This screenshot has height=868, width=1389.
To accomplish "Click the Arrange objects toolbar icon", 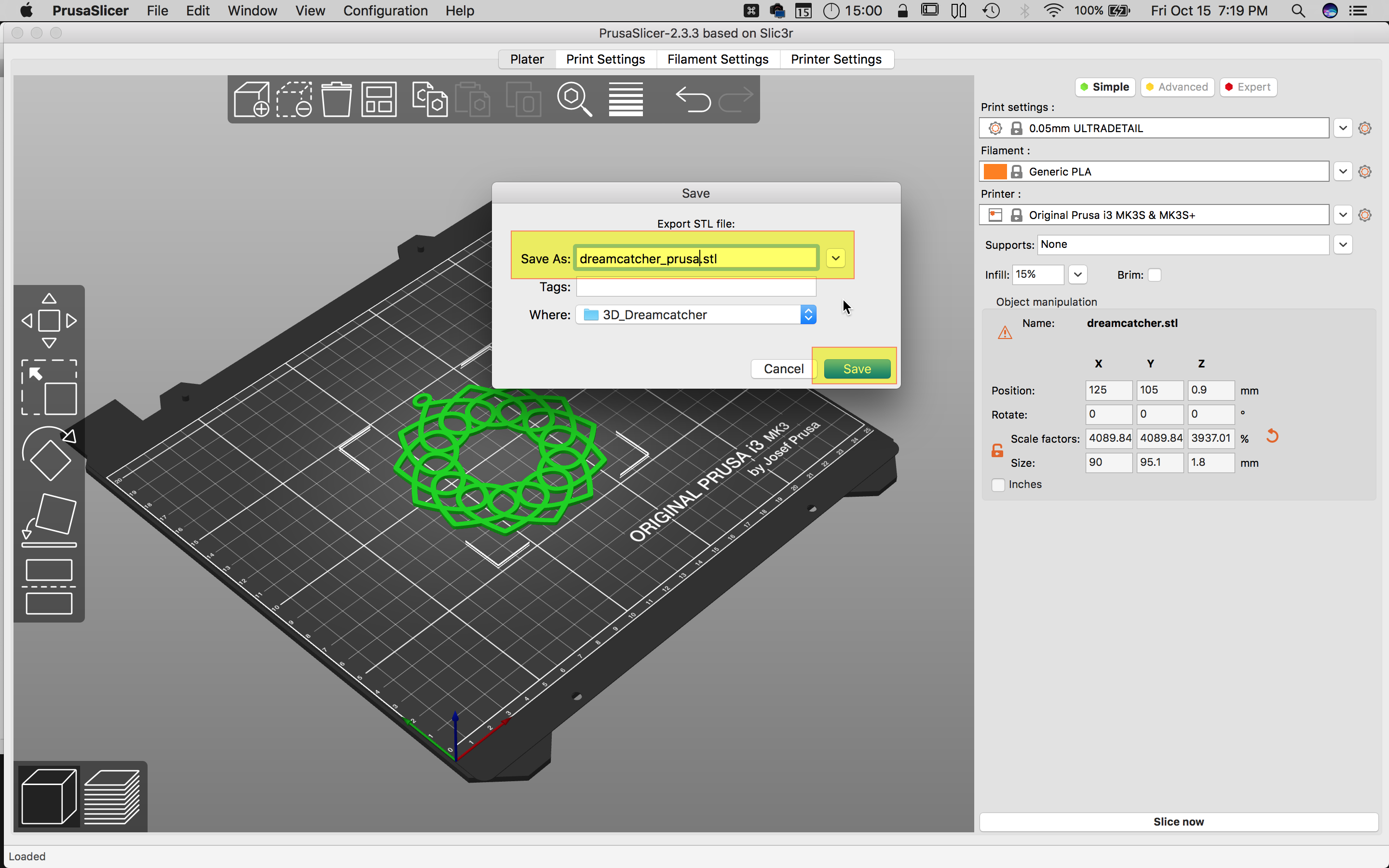I will click(x=379, y=99).
